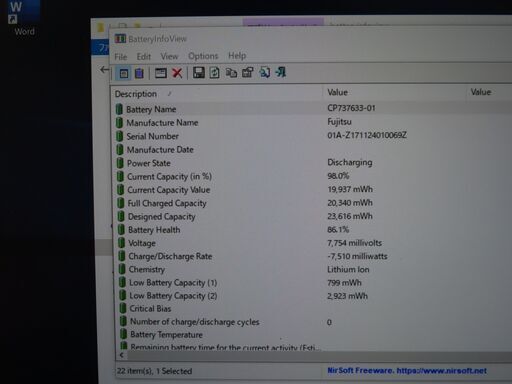Select the Serial Number row

pyautogui.click(x=312, y=136)
